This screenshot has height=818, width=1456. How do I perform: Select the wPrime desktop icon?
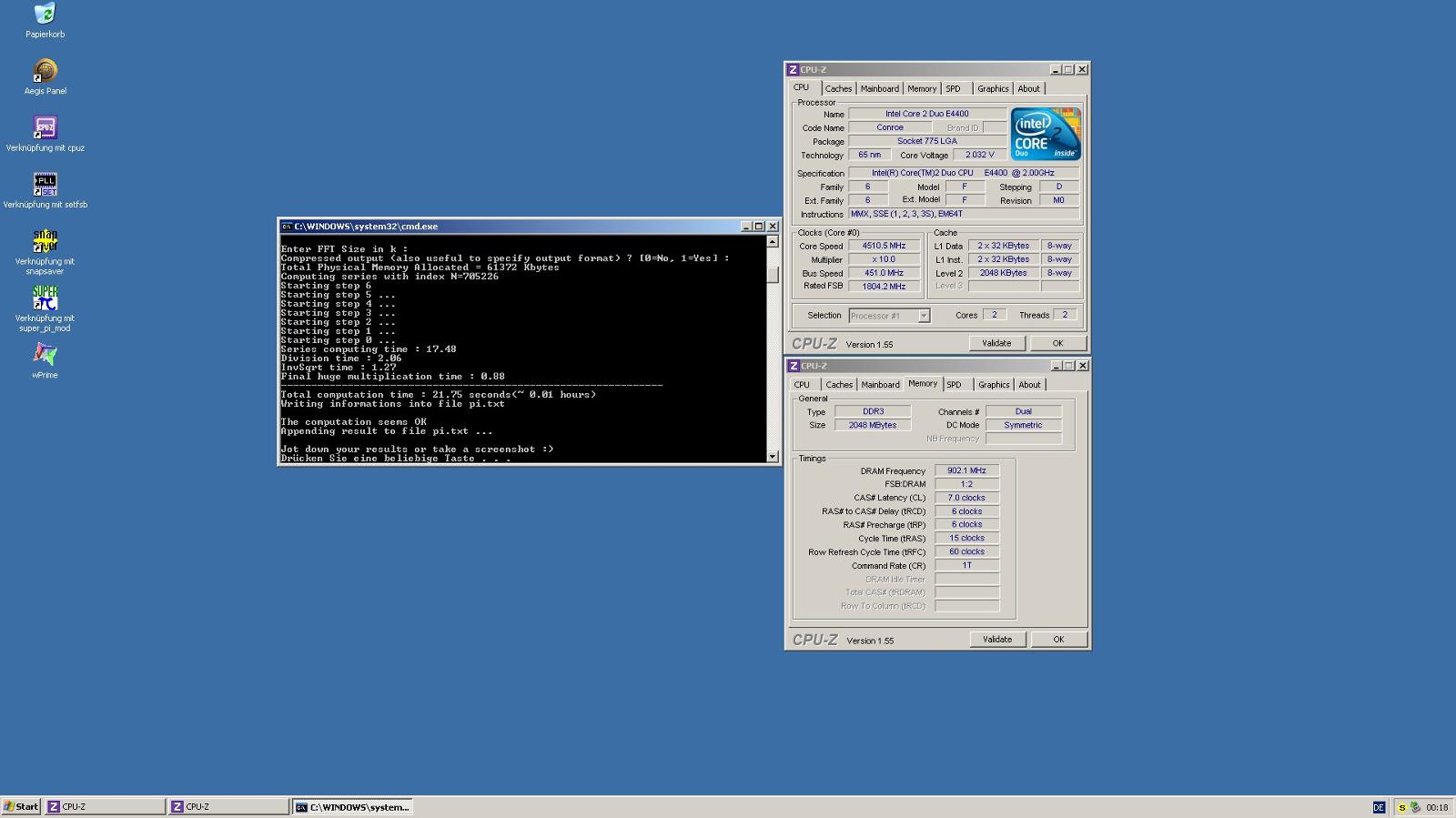point(45,360)
